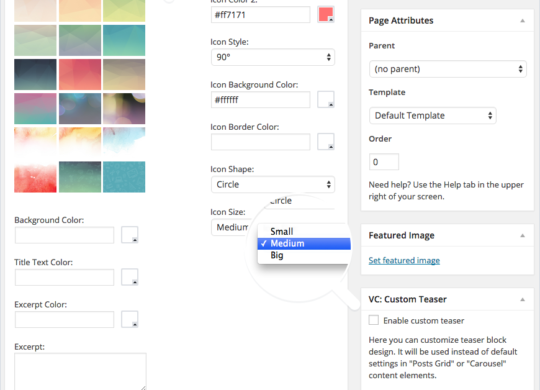
Task: Click the Excerpt Color text field
Action: pyautogui.click(x=64, y=319)
